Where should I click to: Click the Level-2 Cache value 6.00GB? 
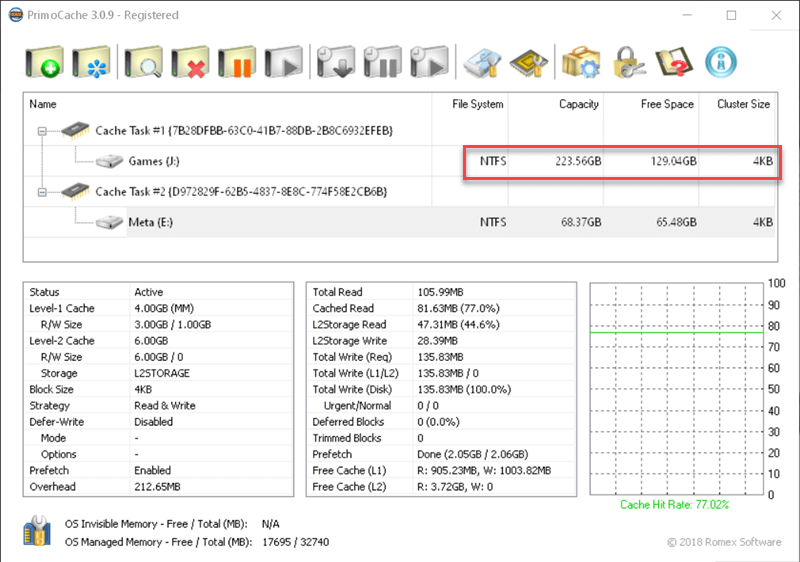point(151,341)
